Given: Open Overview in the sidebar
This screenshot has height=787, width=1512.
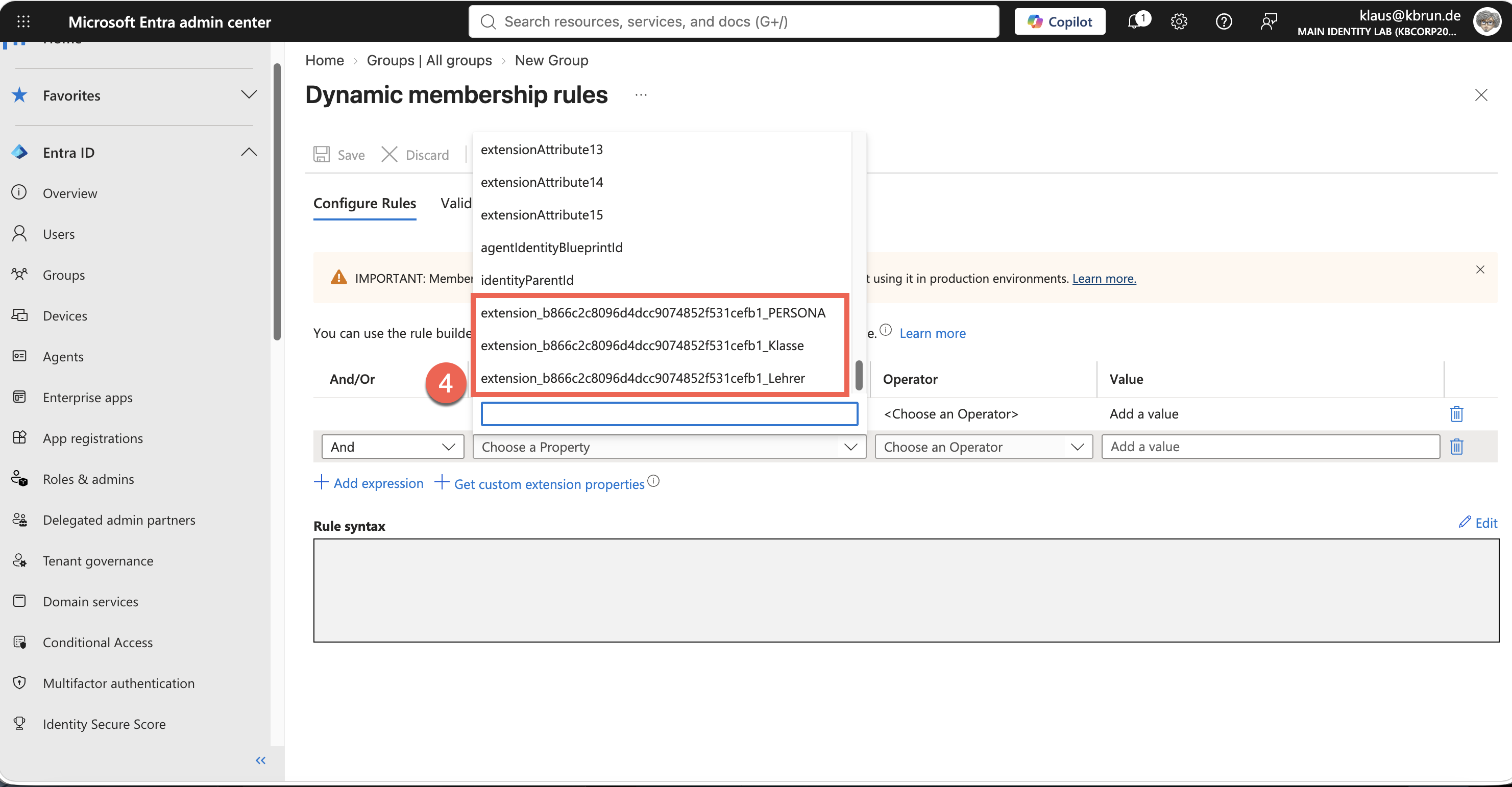Looking at the screenshot, I should [x=70, y=193].
